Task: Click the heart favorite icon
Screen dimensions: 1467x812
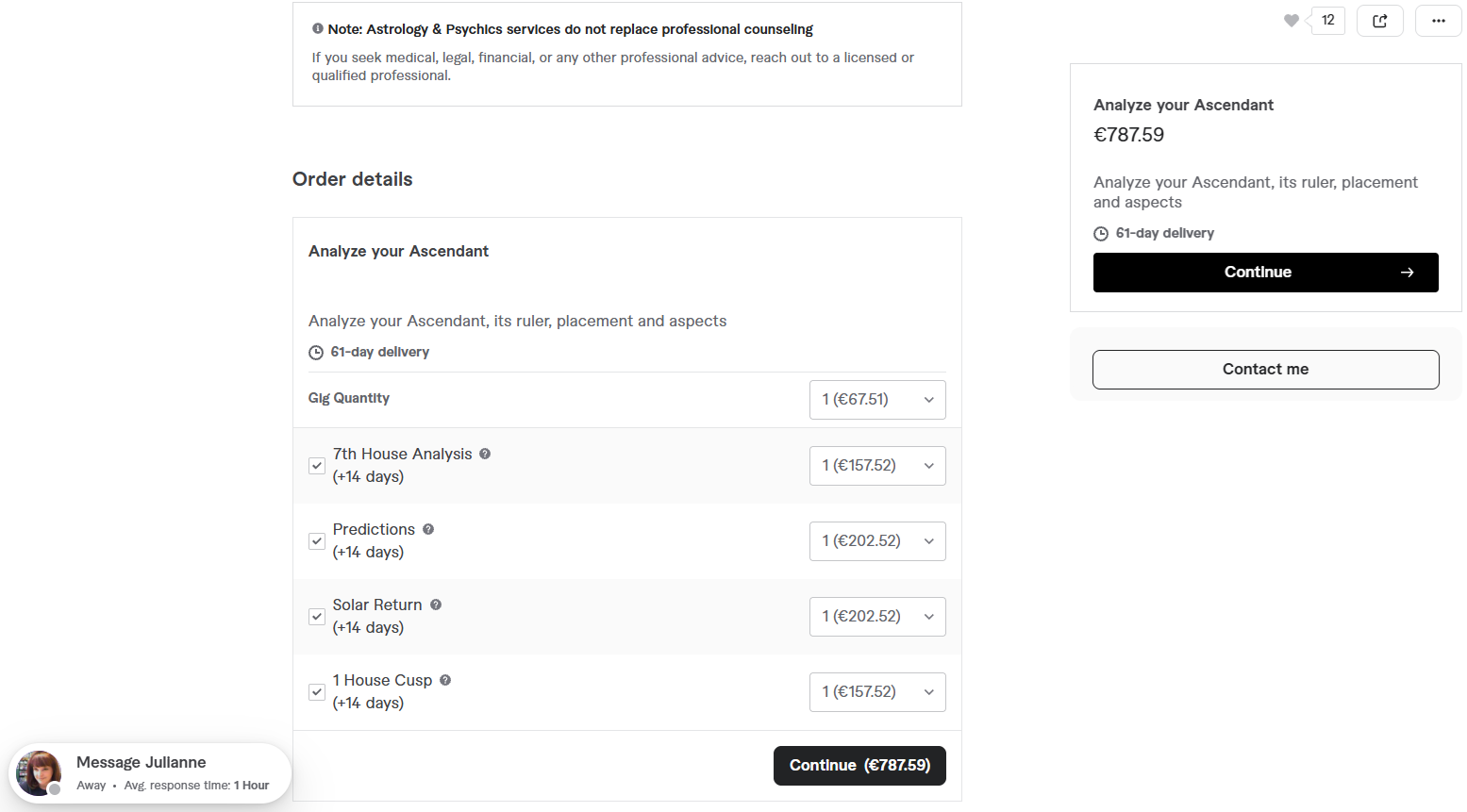Action: 1292,21
